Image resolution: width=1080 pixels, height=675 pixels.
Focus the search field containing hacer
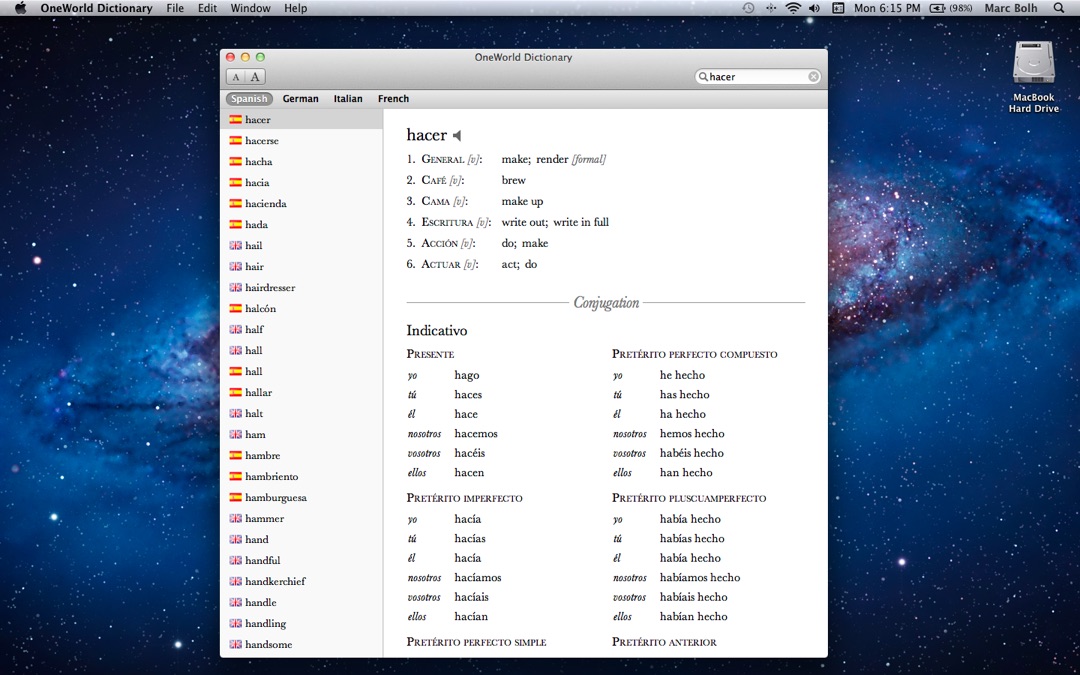tap(758, 76)
